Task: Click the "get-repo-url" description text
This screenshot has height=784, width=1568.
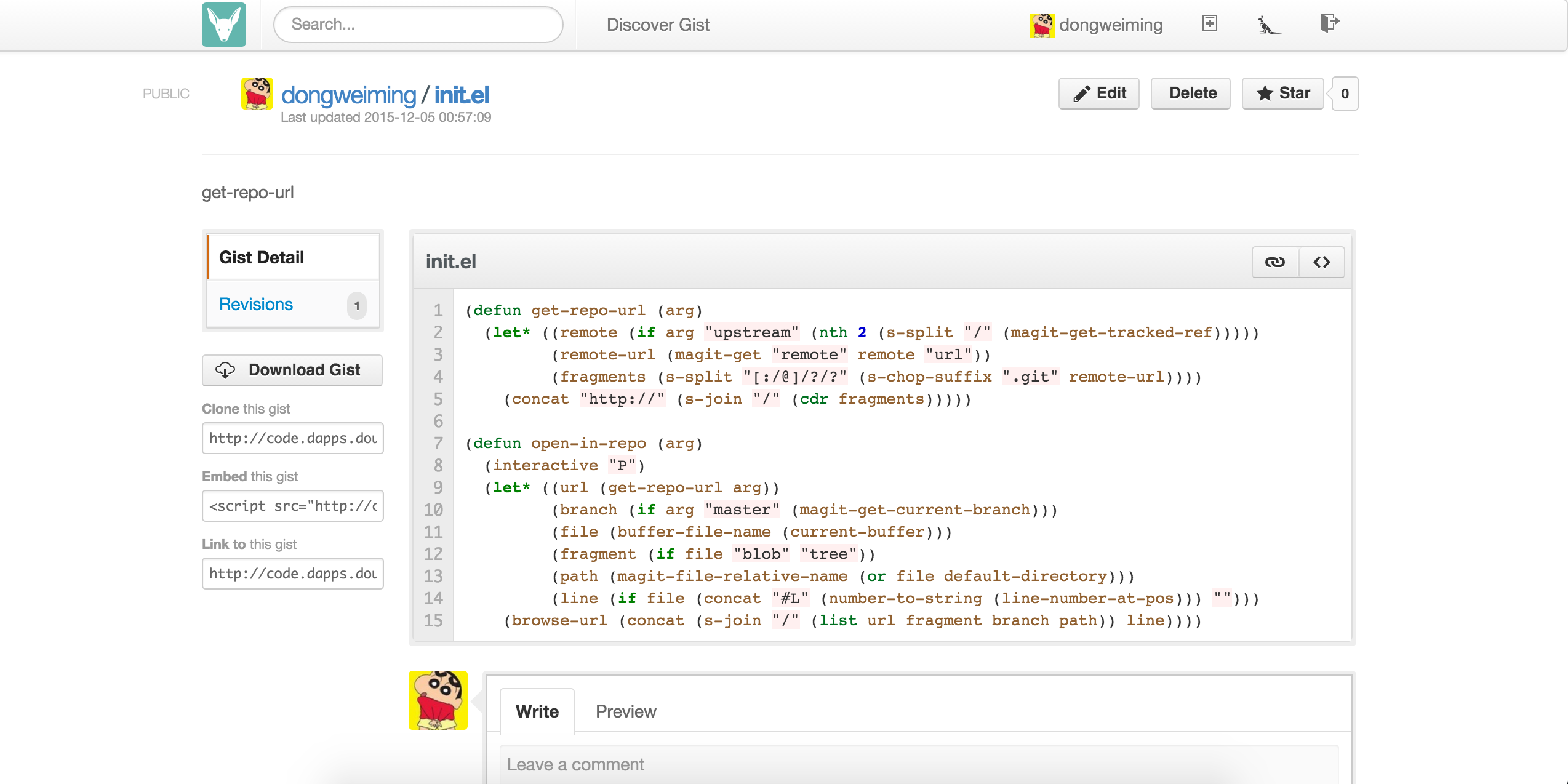Action: click(x=248, y=193)
